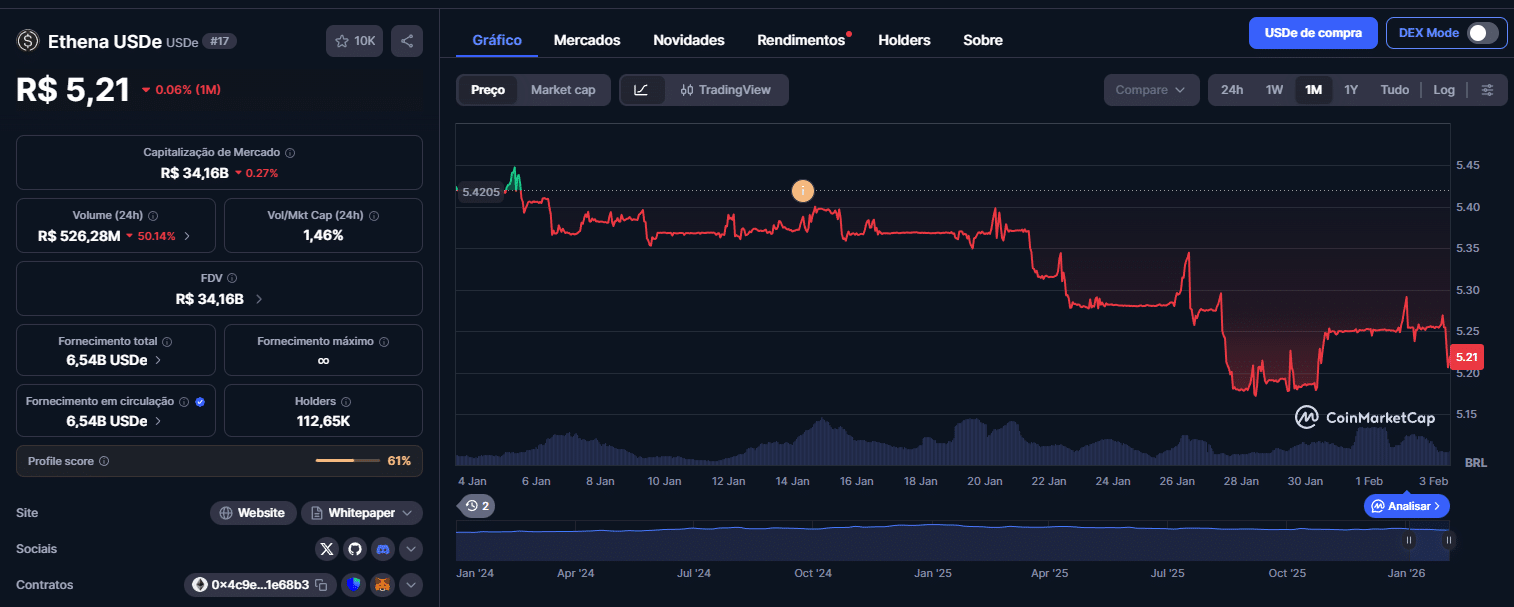Click the MetaMask fox icon
The image size is (1514, 607).
382,585
